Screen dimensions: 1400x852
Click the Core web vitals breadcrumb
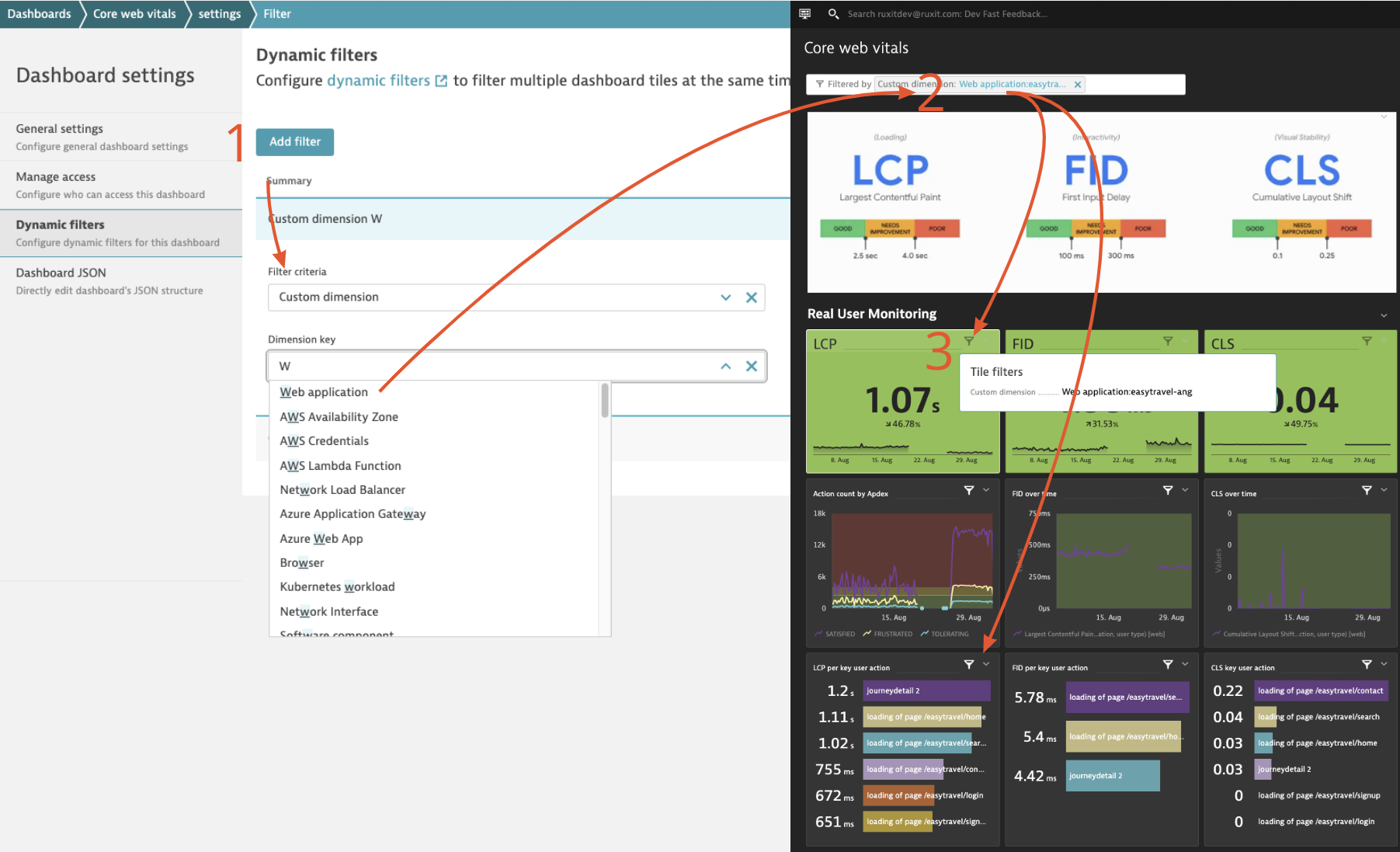click(x=134, y=13)
